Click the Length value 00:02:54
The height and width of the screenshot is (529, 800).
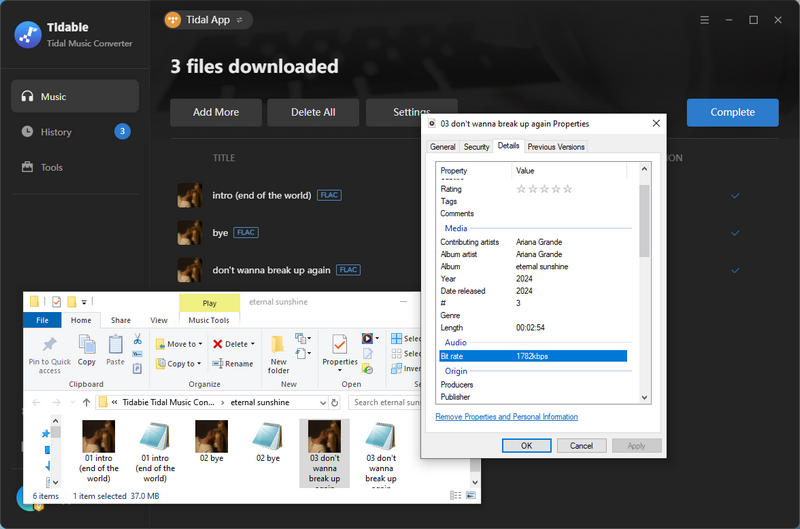(x=530, y=328)
